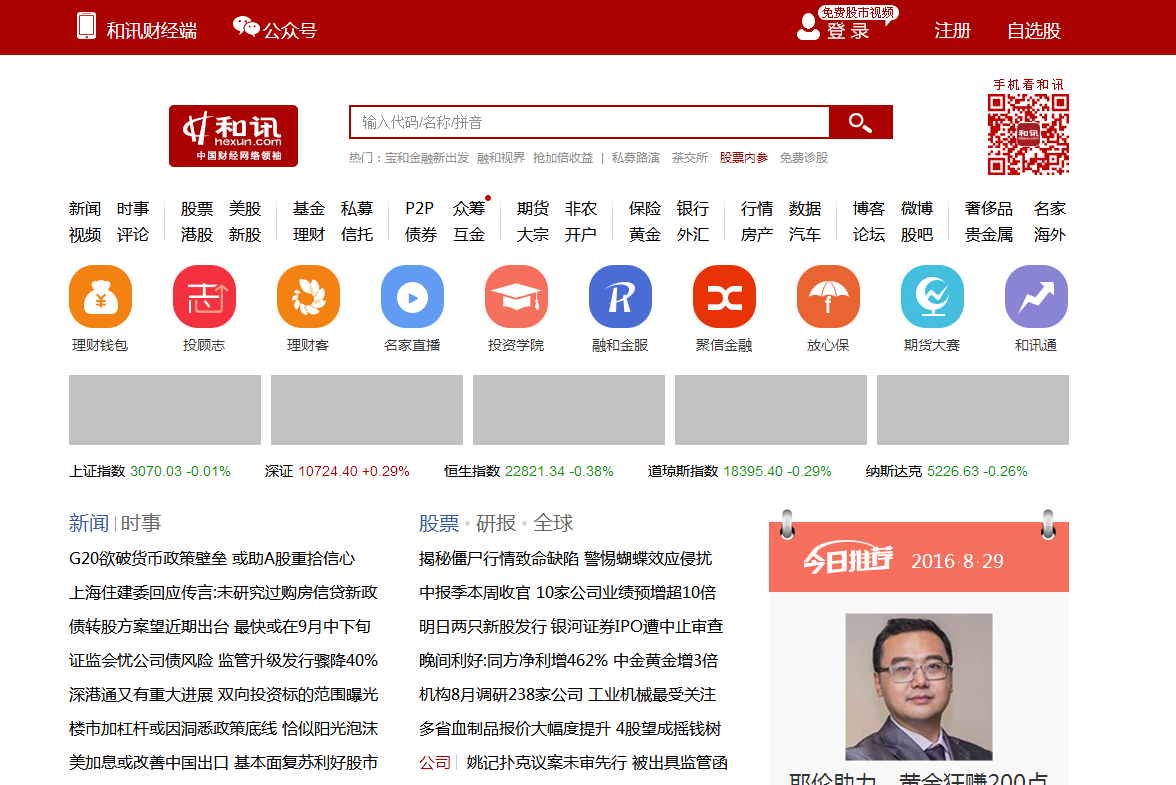1176x785 pixels.
Task: Launch the 和讯通 arrow chart icon
Action: [1036, 297]
